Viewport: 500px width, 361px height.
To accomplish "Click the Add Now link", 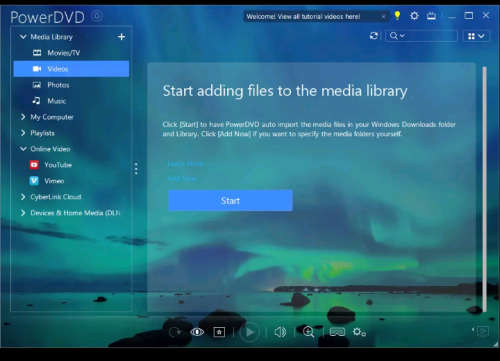I will coord(182,179).
